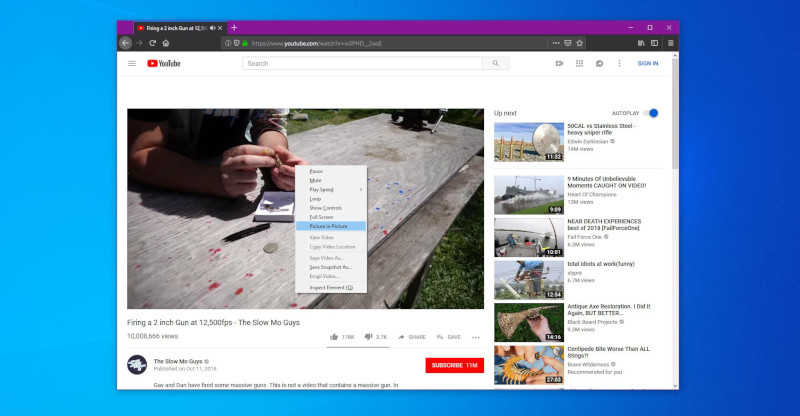Image resolution: width=800 pixels, height=416 pixels.
Task: Bookmark this page with the star icon
Action: 580,43
